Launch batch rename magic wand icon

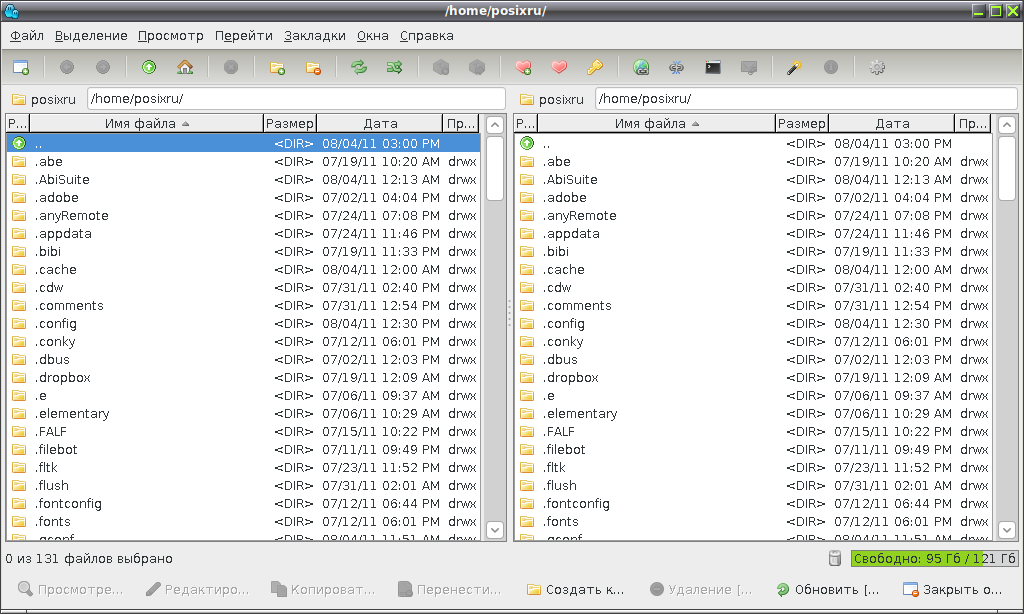[x=794, y=67]
